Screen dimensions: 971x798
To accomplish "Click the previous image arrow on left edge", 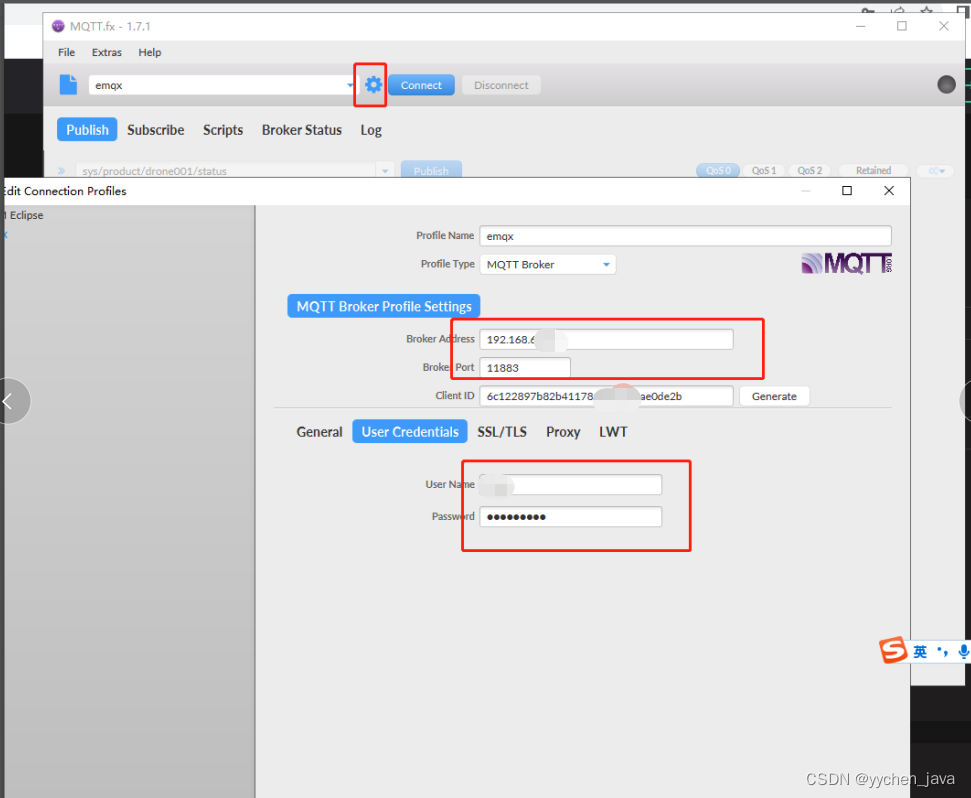I will (x=9, y=401).
